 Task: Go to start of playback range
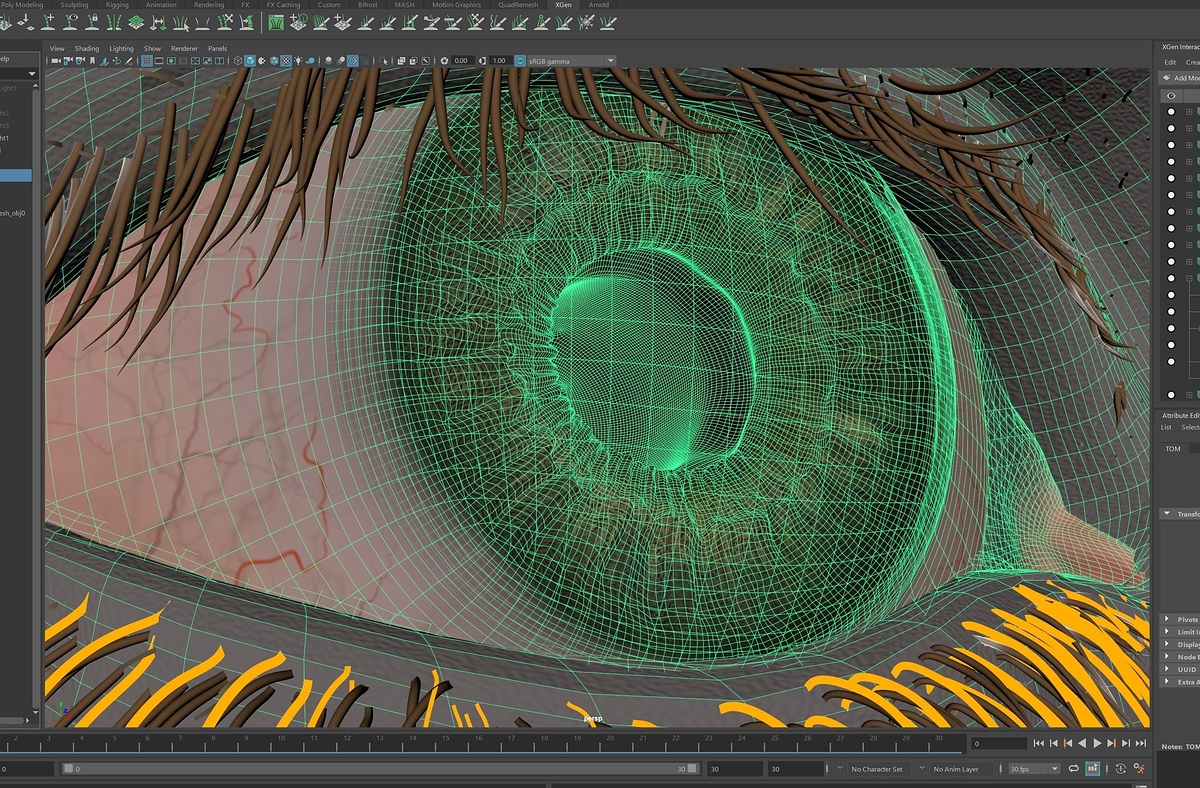point(1039,743)
